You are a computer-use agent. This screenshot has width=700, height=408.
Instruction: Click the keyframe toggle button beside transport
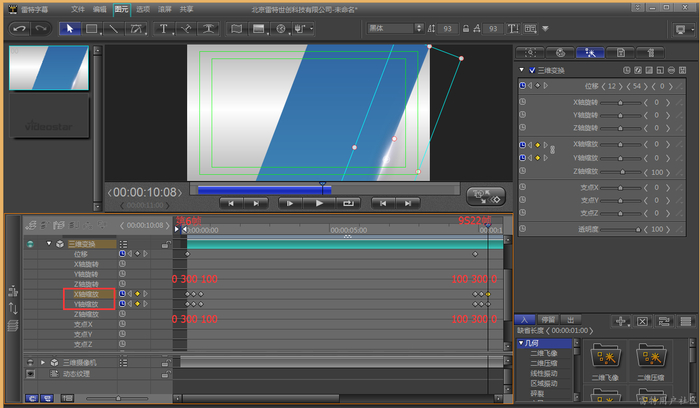[486, 196]
